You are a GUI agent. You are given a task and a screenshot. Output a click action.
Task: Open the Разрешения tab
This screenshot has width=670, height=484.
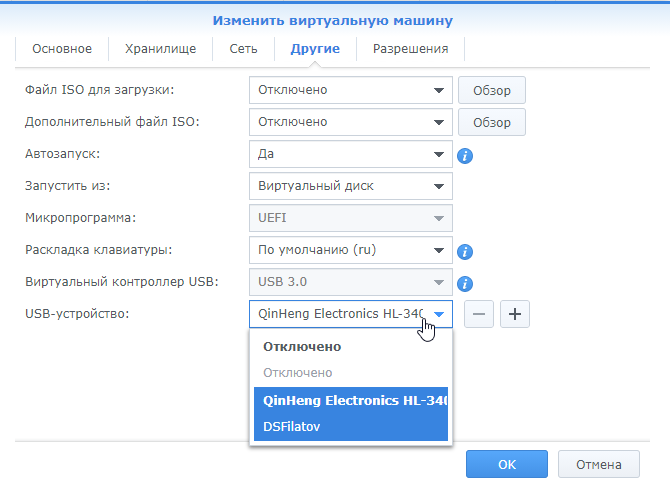(410, 49)
